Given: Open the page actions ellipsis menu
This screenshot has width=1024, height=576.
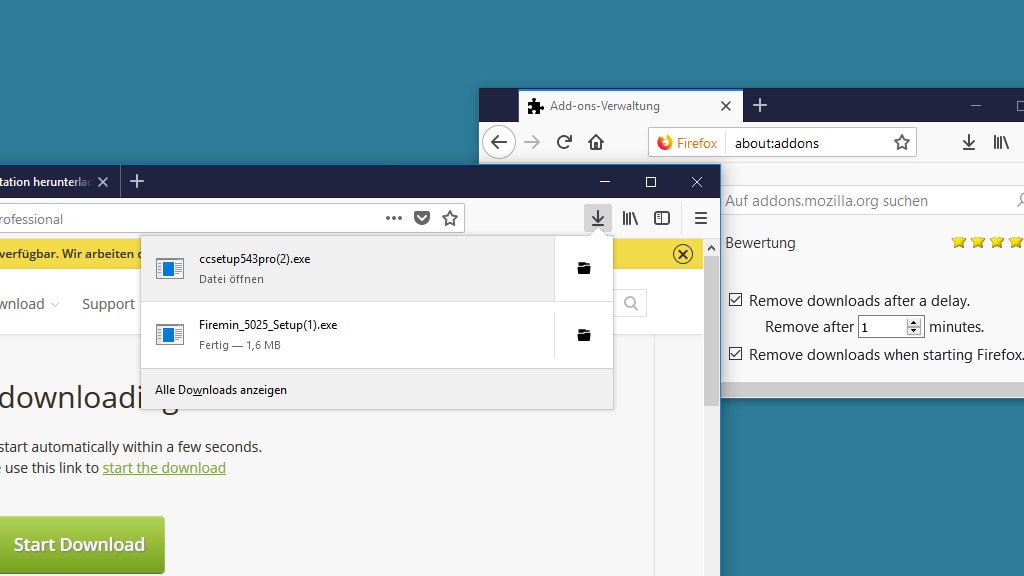Looking at the screenshot, I should pos(393,218).
